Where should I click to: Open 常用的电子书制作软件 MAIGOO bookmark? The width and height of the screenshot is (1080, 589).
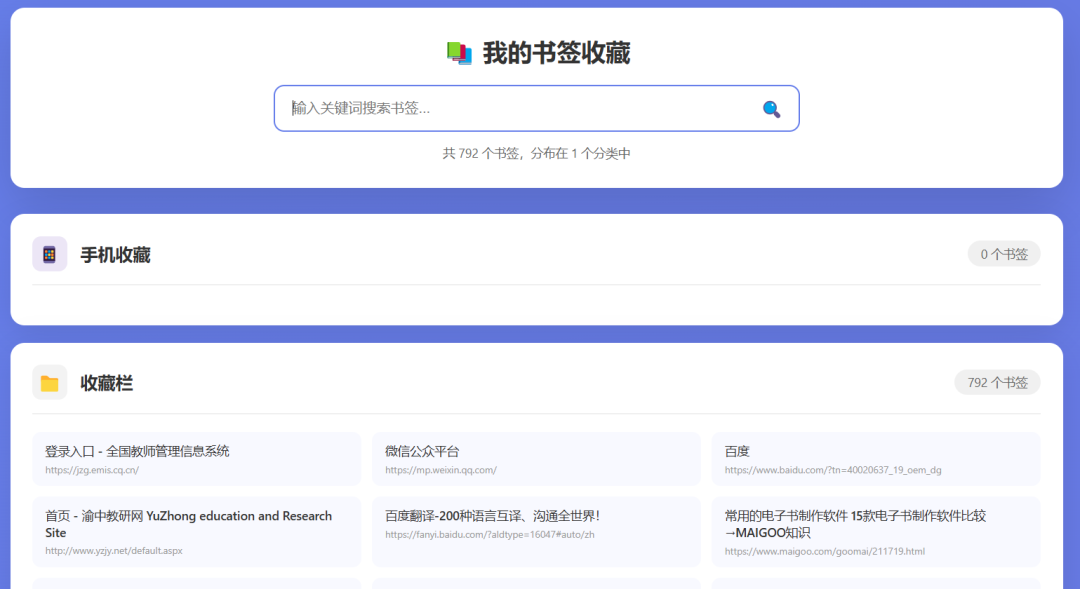(x=875, y=532)
